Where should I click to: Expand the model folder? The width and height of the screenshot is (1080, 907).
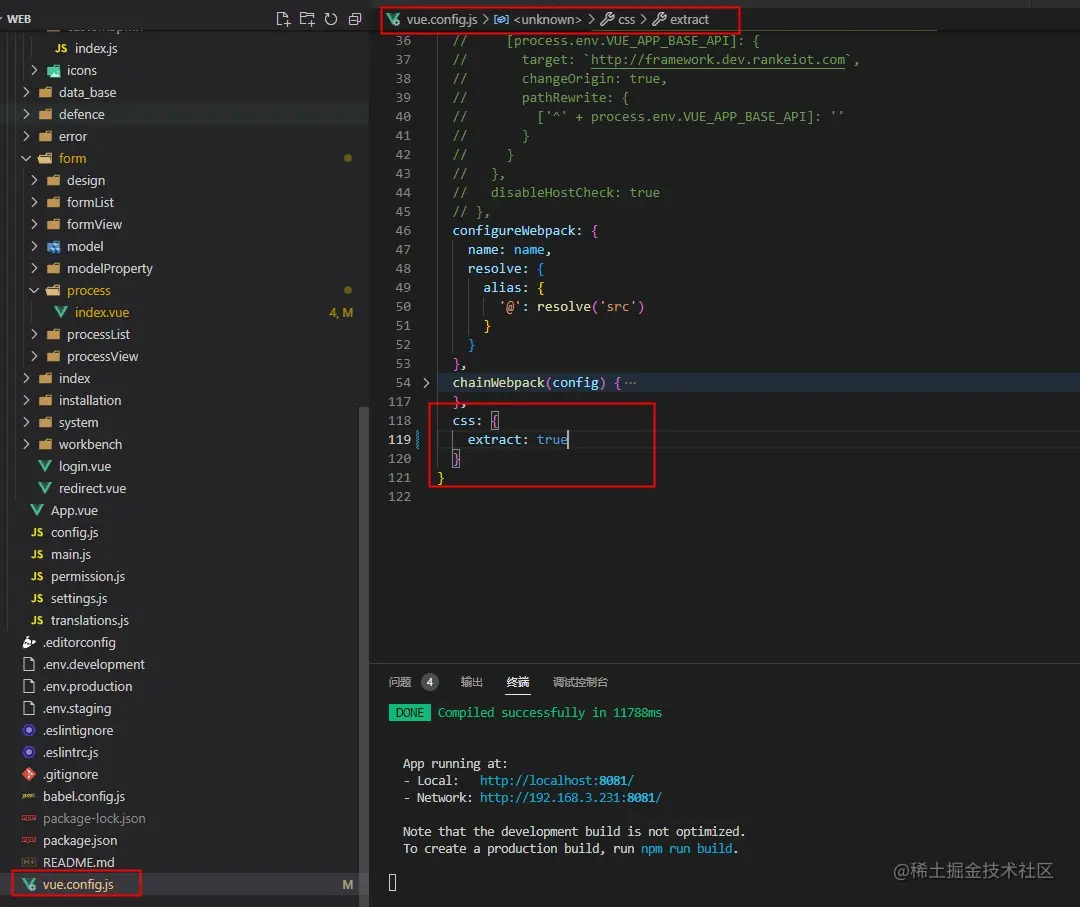tap(85, 247)
